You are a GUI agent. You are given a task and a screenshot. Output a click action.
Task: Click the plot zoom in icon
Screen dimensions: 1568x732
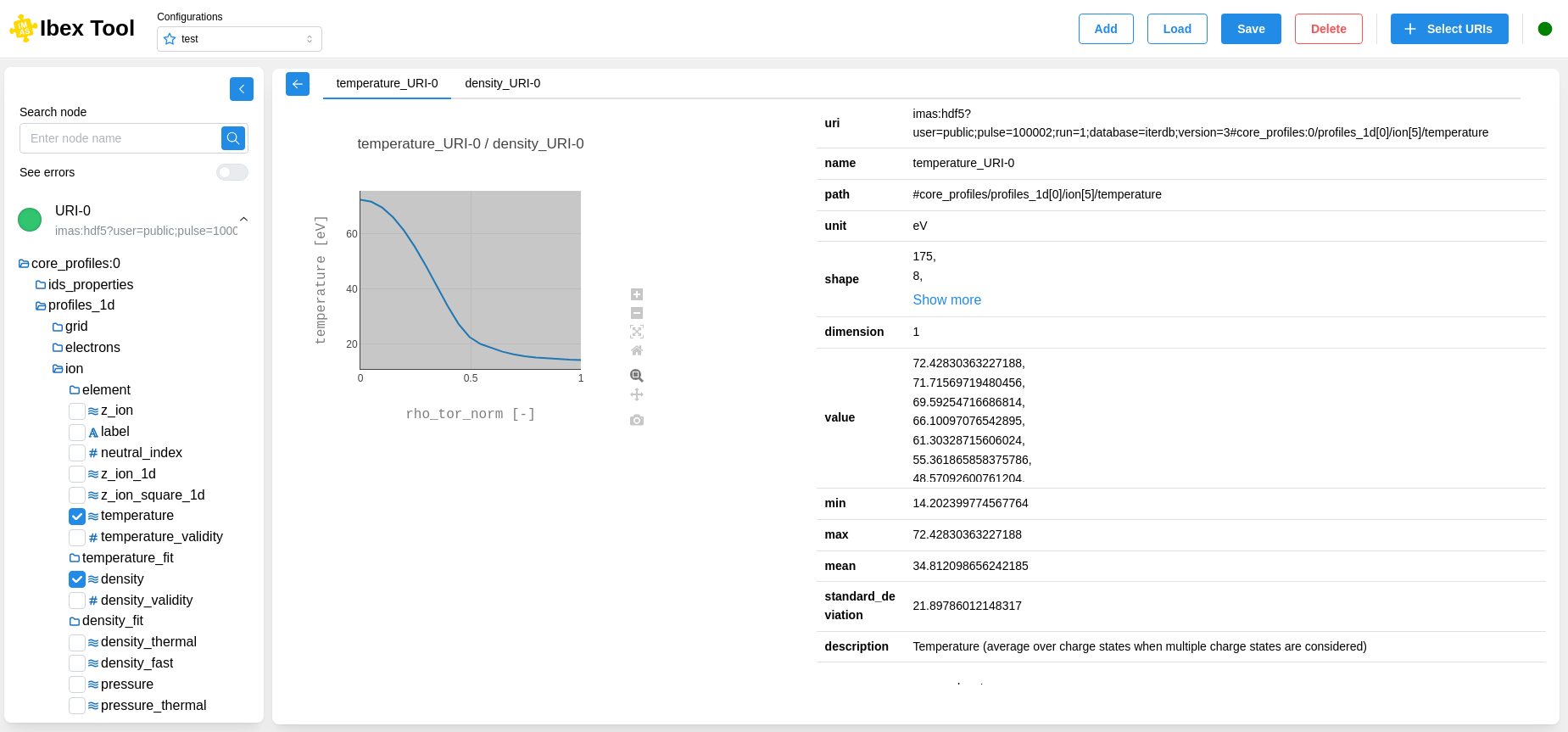coord(637,294)
